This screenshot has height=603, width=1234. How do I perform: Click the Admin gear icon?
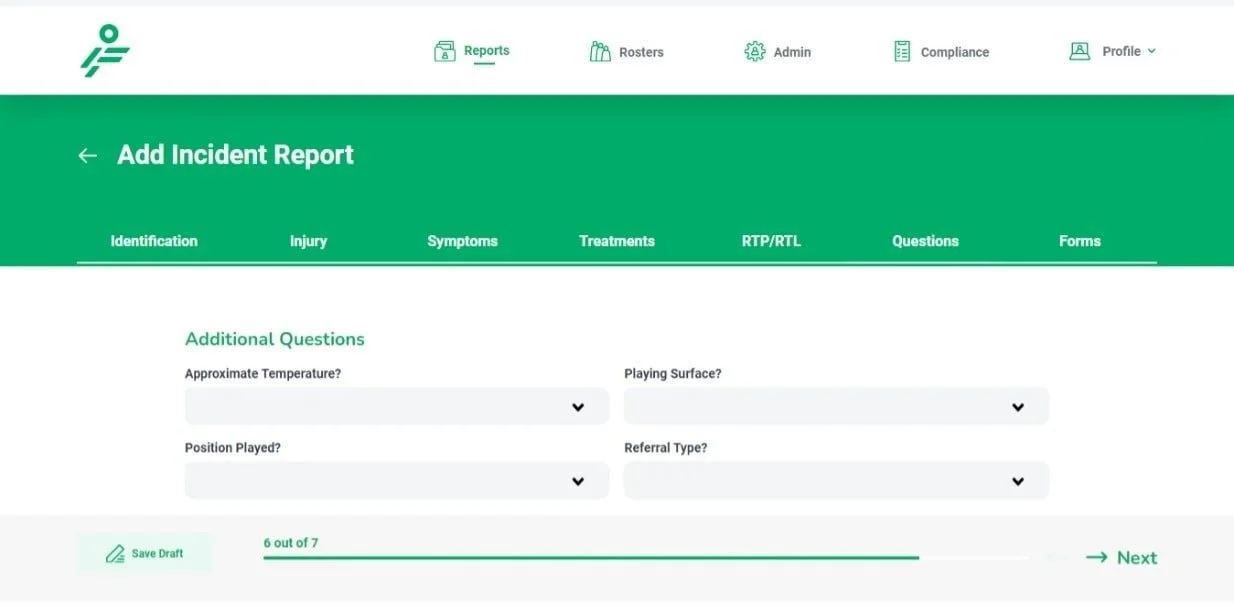coord(757,51)
